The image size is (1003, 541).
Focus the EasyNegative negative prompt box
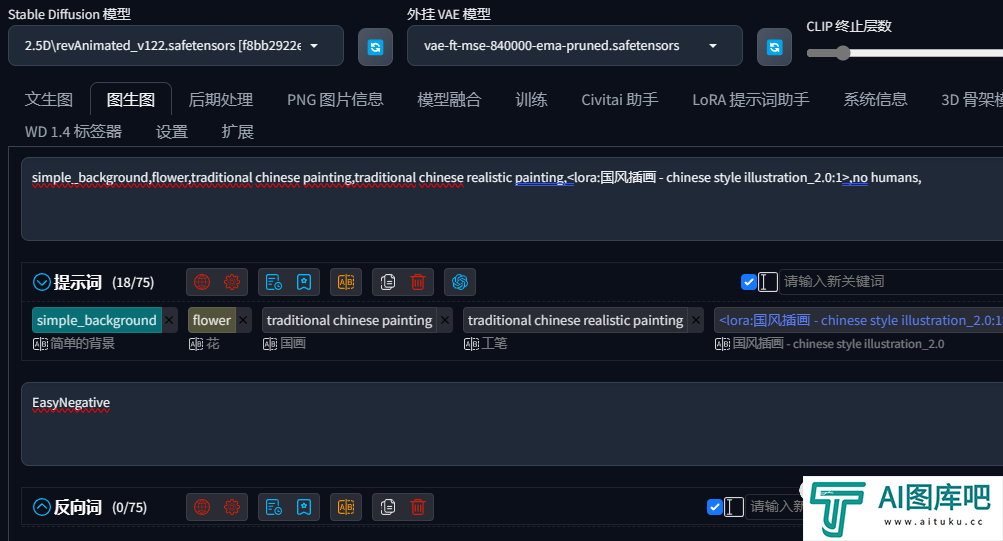512,424
